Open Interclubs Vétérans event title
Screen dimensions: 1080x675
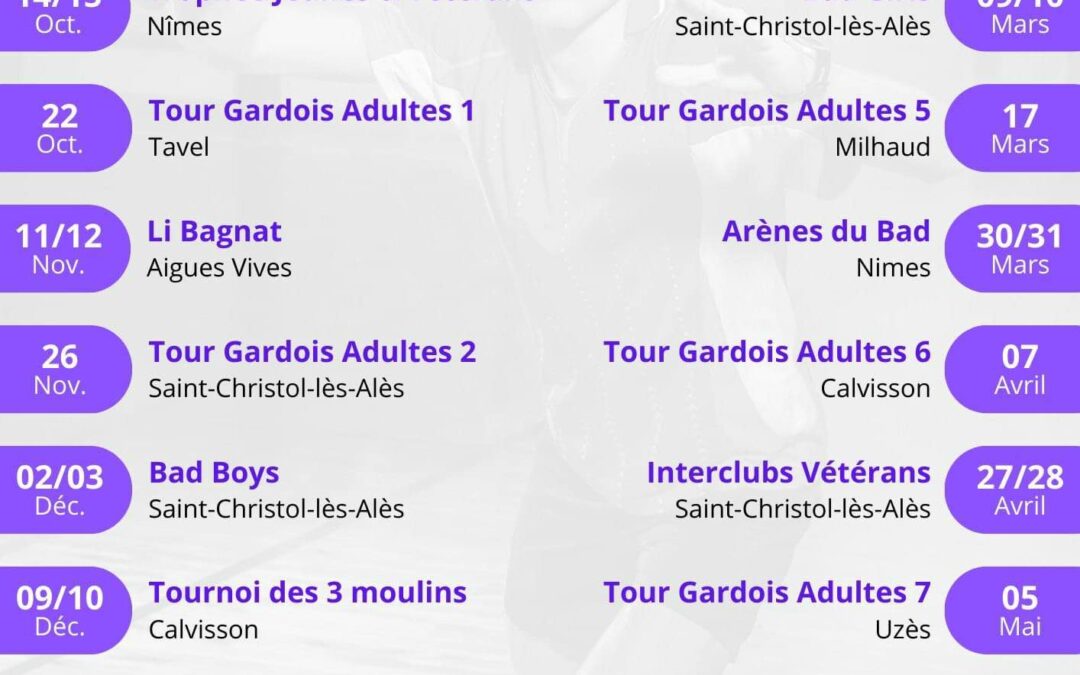point(789,472)
